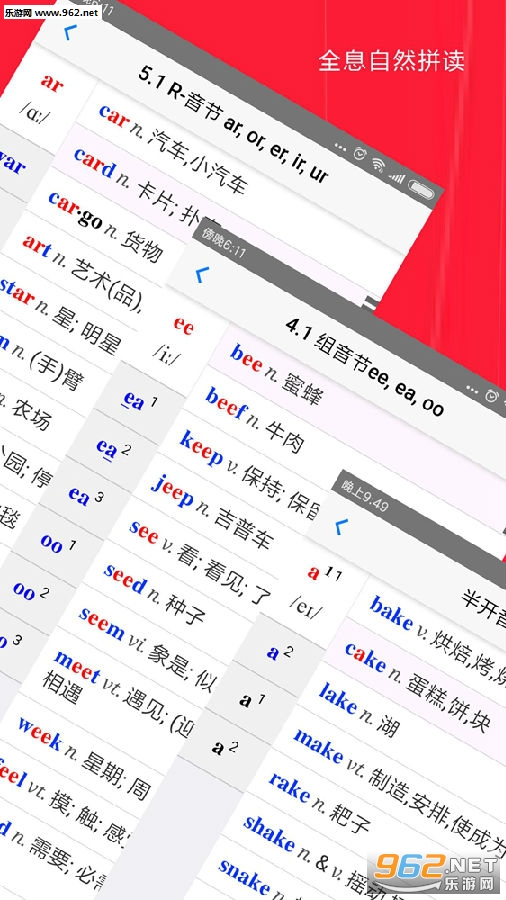Select the 'ea 3' sound tab
The image size is (506, 900).
click(85, 495)
